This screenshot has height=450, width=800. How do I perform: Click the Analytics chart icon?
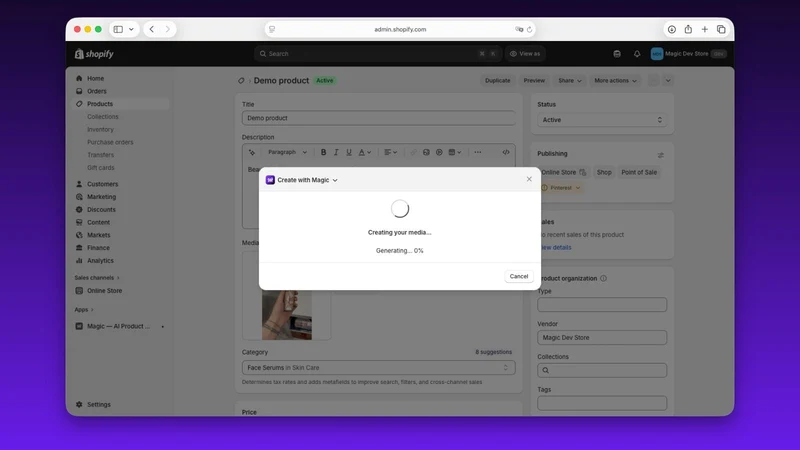(x=79, y=261)
